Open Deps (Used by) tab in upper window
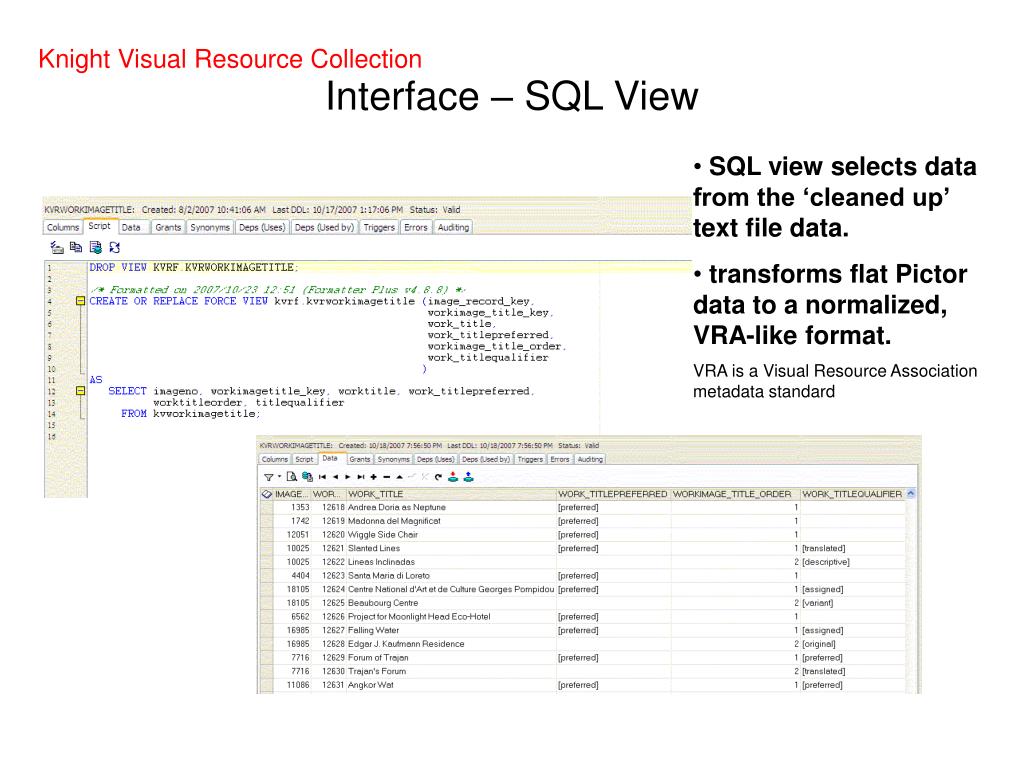 (x=324, y=227)
